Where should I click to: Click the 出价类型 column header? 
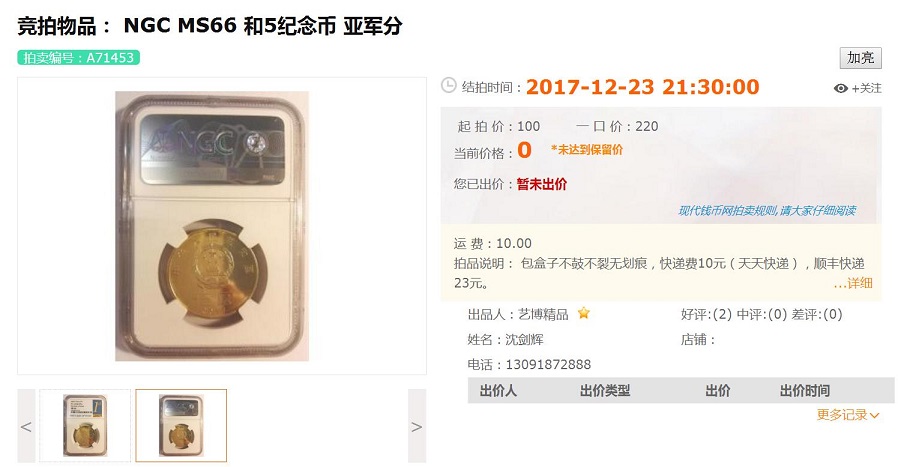click(x=605, y=391)
